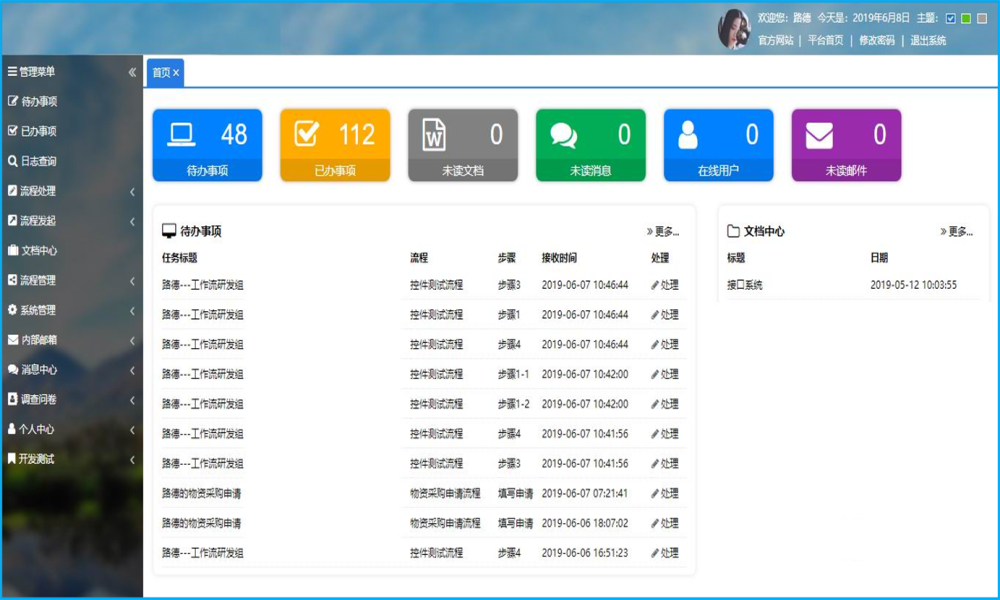Expand the 流程管理 submenu chevron
The image size is (1000, 600).
132,281
